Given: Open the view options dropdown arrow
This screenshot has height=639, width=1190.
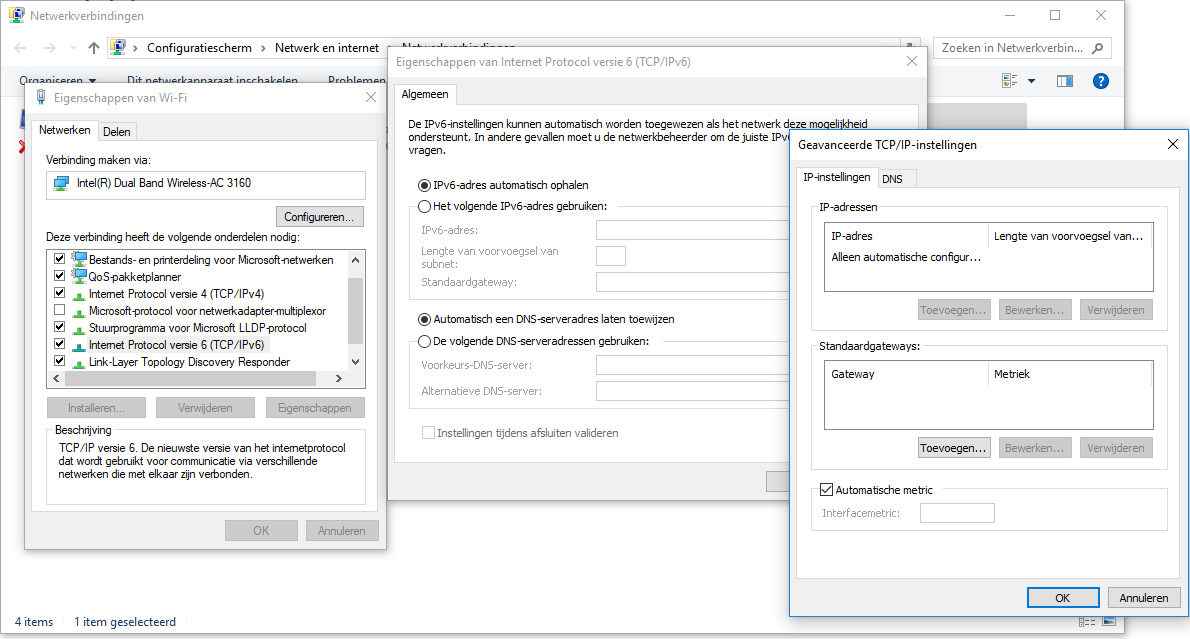Looking at the screenshot, I should click(1031, 81).
